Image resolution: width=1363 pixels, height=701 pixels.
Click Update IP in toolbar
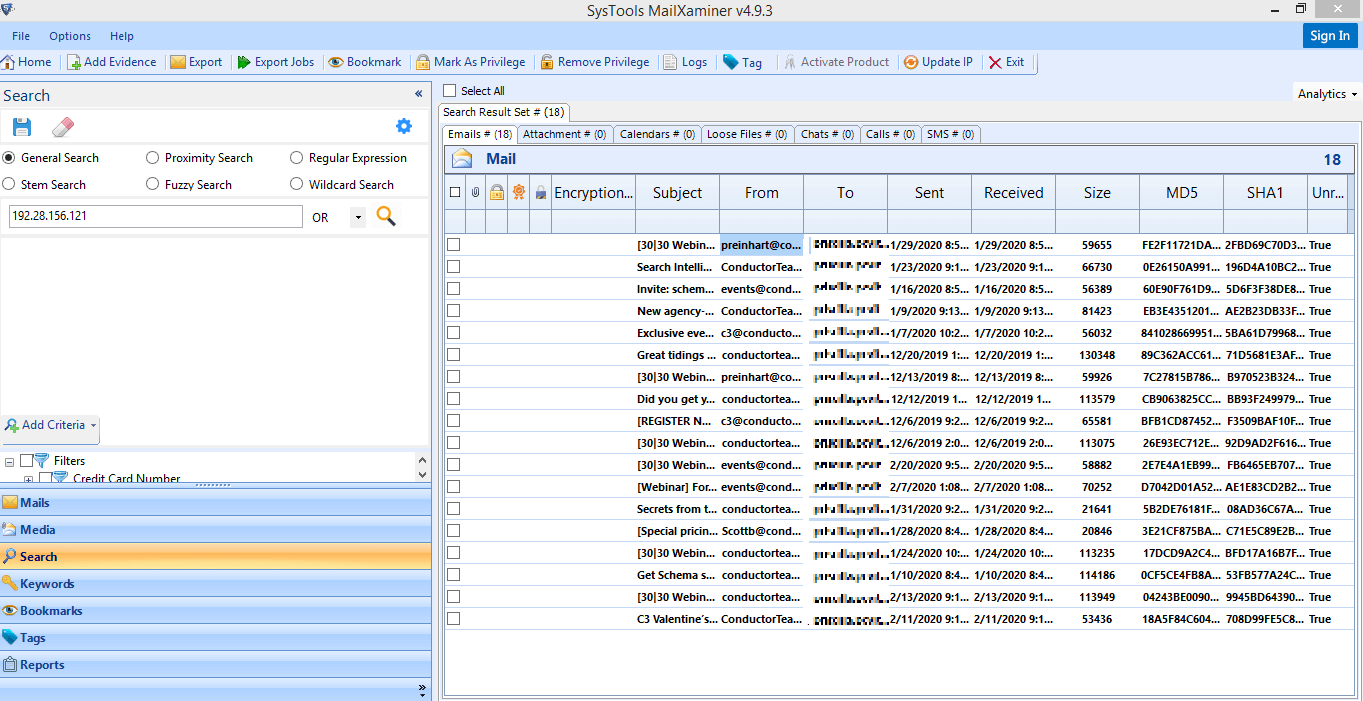(938, 62)
